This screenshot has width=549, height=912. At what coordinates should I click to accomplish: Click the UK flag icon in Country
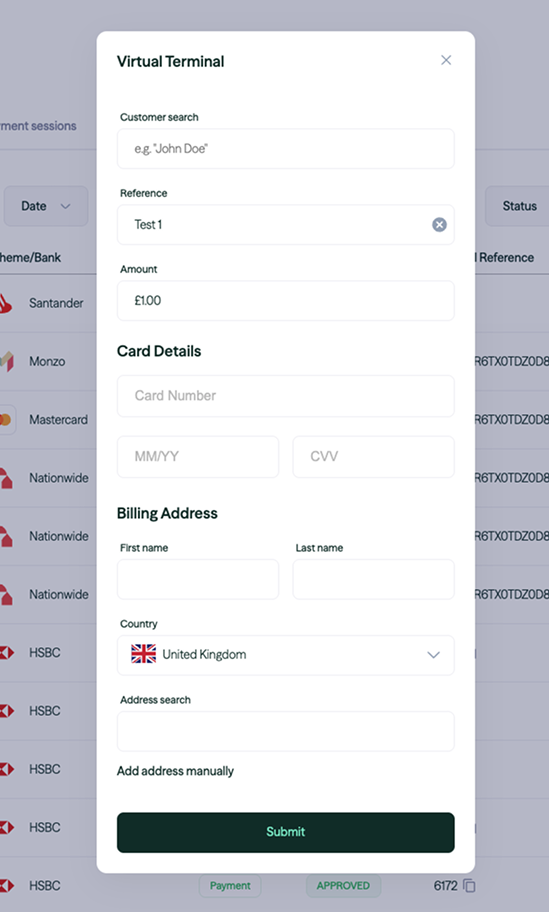144,654
